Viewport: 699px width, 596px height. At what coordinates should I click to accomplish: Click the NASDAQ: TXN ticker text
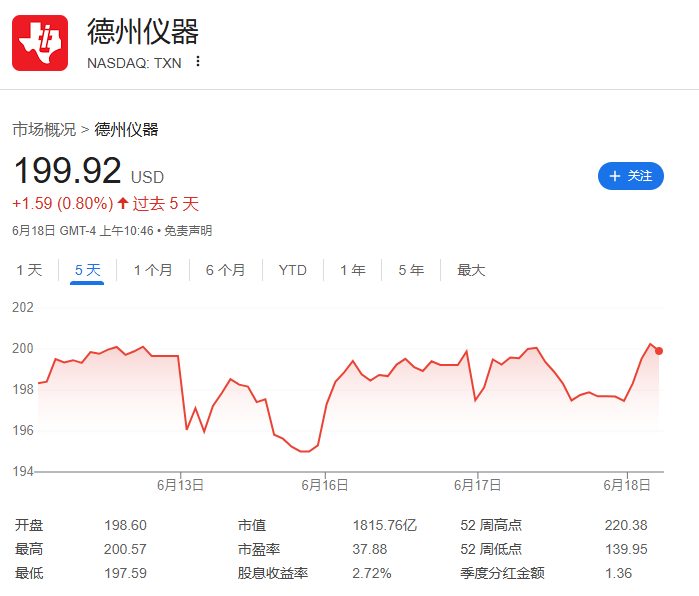pyautogui.click(x=134, y=63)
